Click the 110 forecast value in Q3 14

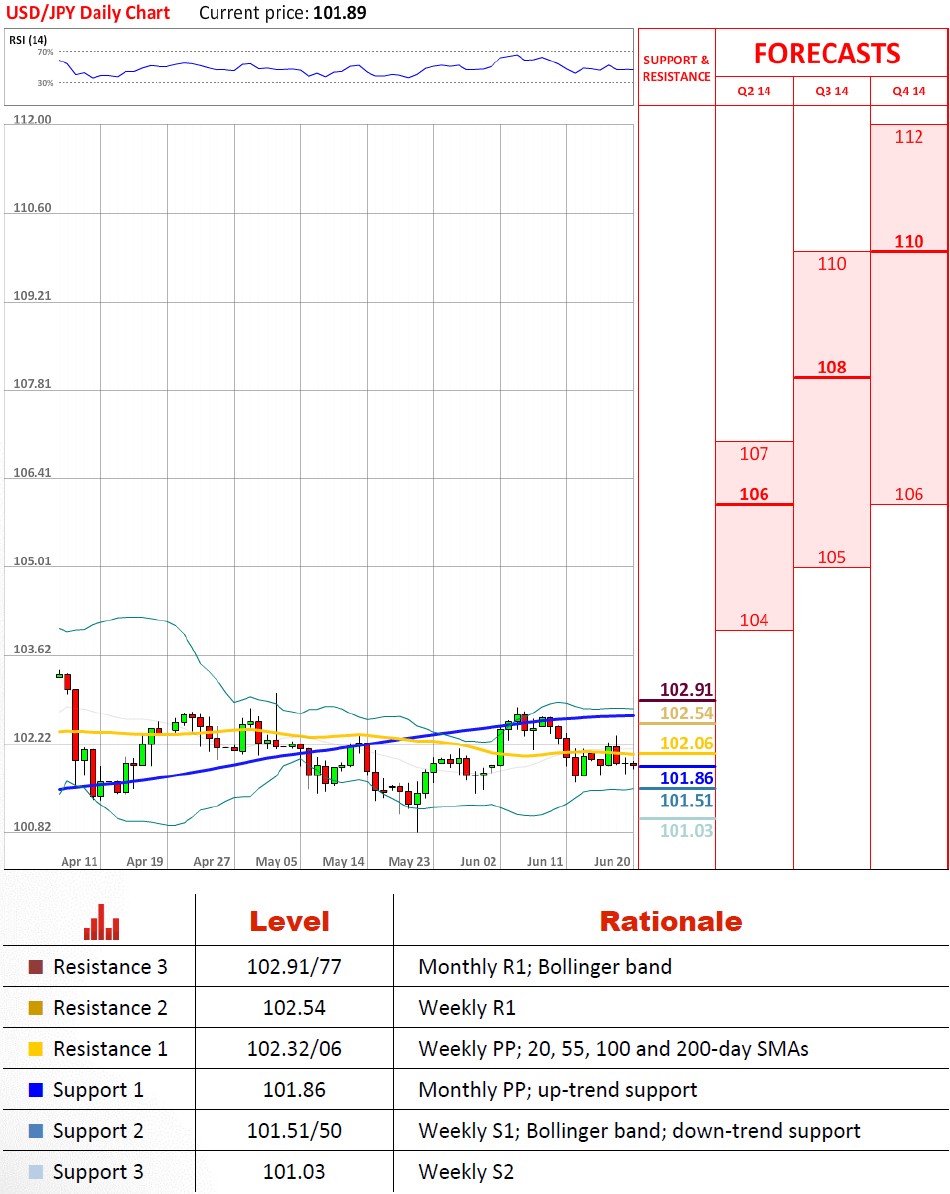832,264
